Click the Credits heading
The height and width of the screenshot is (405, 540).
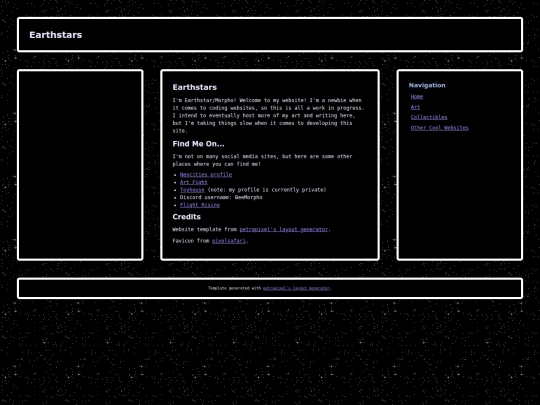[186, 217]
